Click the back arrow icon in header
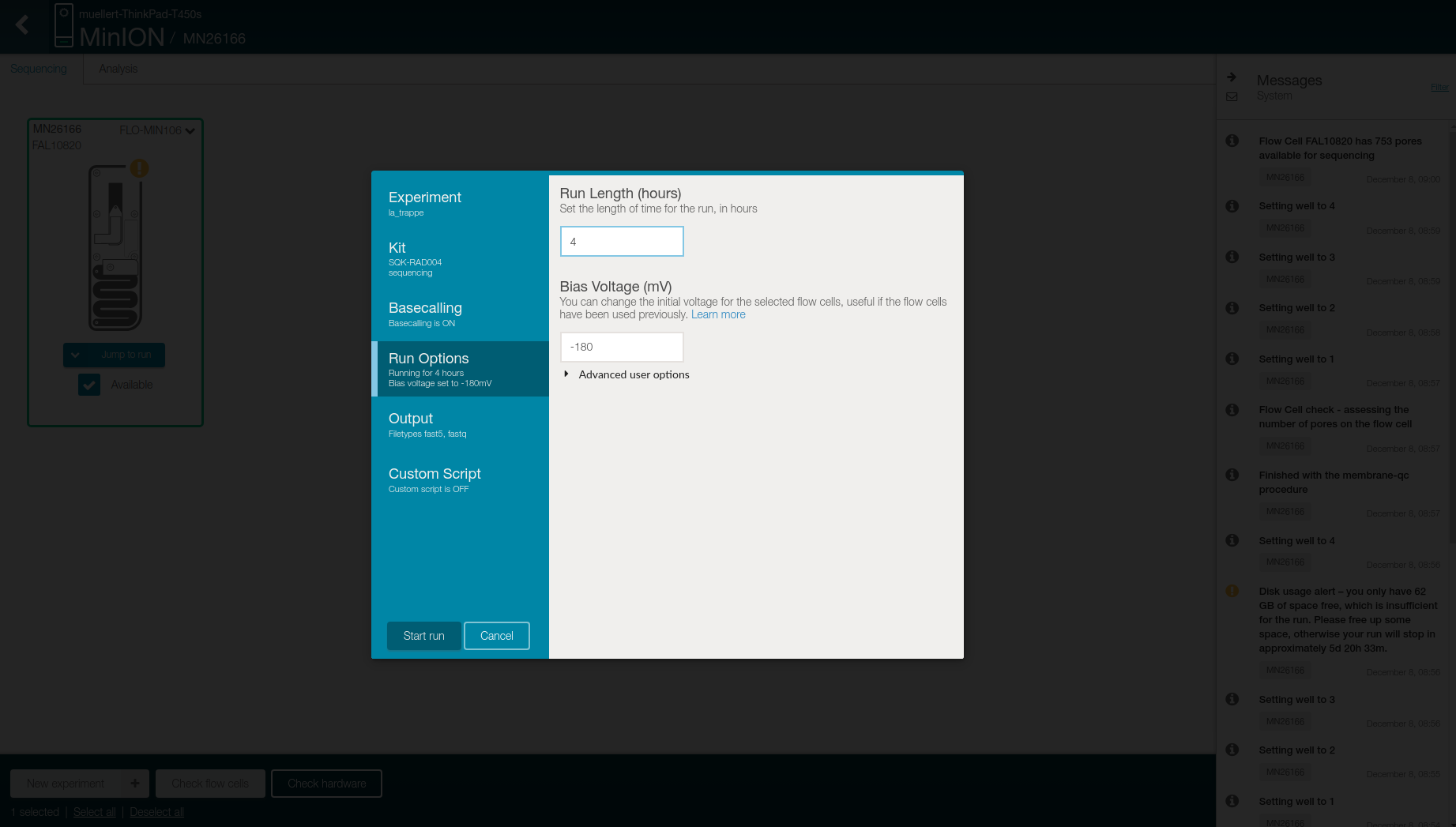Image resolution: width=1456 pixels, height=827 pixels. [22, 25]
